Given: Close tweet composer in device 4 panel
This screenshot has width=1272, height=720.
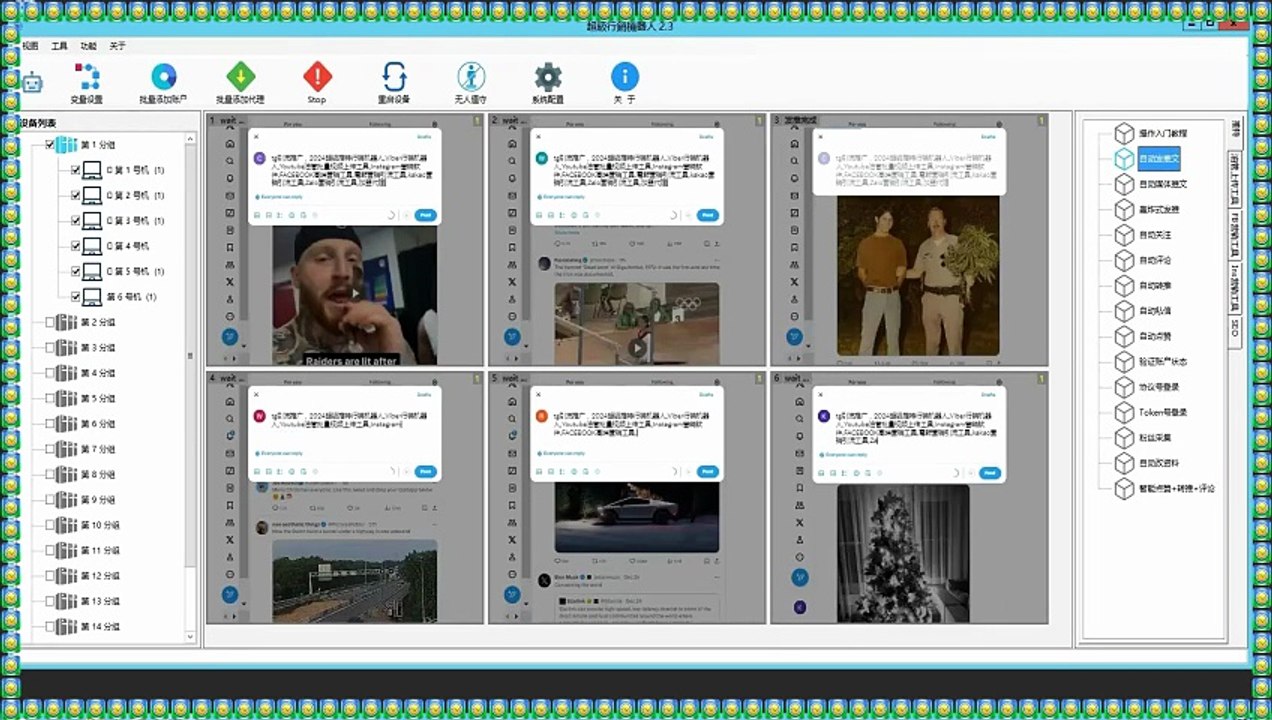Looking at the screenshot, I should click(x=256, y=394).
